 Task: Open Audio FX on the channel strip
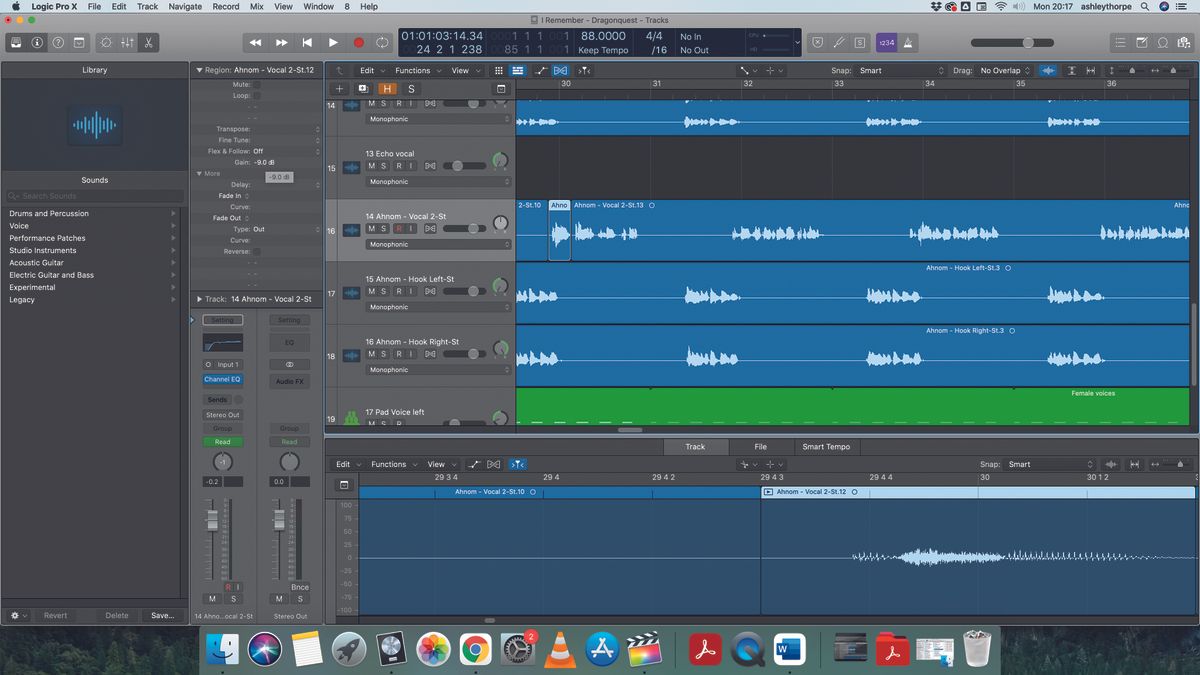point(289,381)
